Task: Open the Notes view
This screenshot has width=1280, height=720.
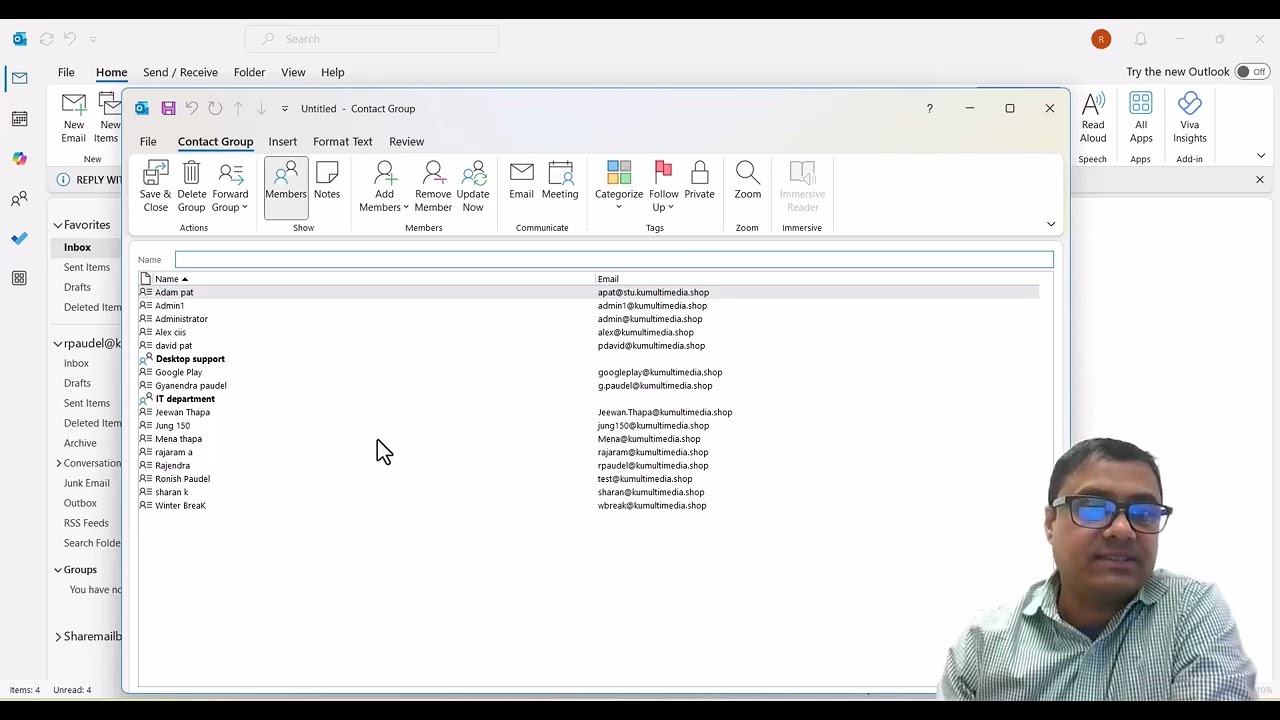Action: (327, 181)
